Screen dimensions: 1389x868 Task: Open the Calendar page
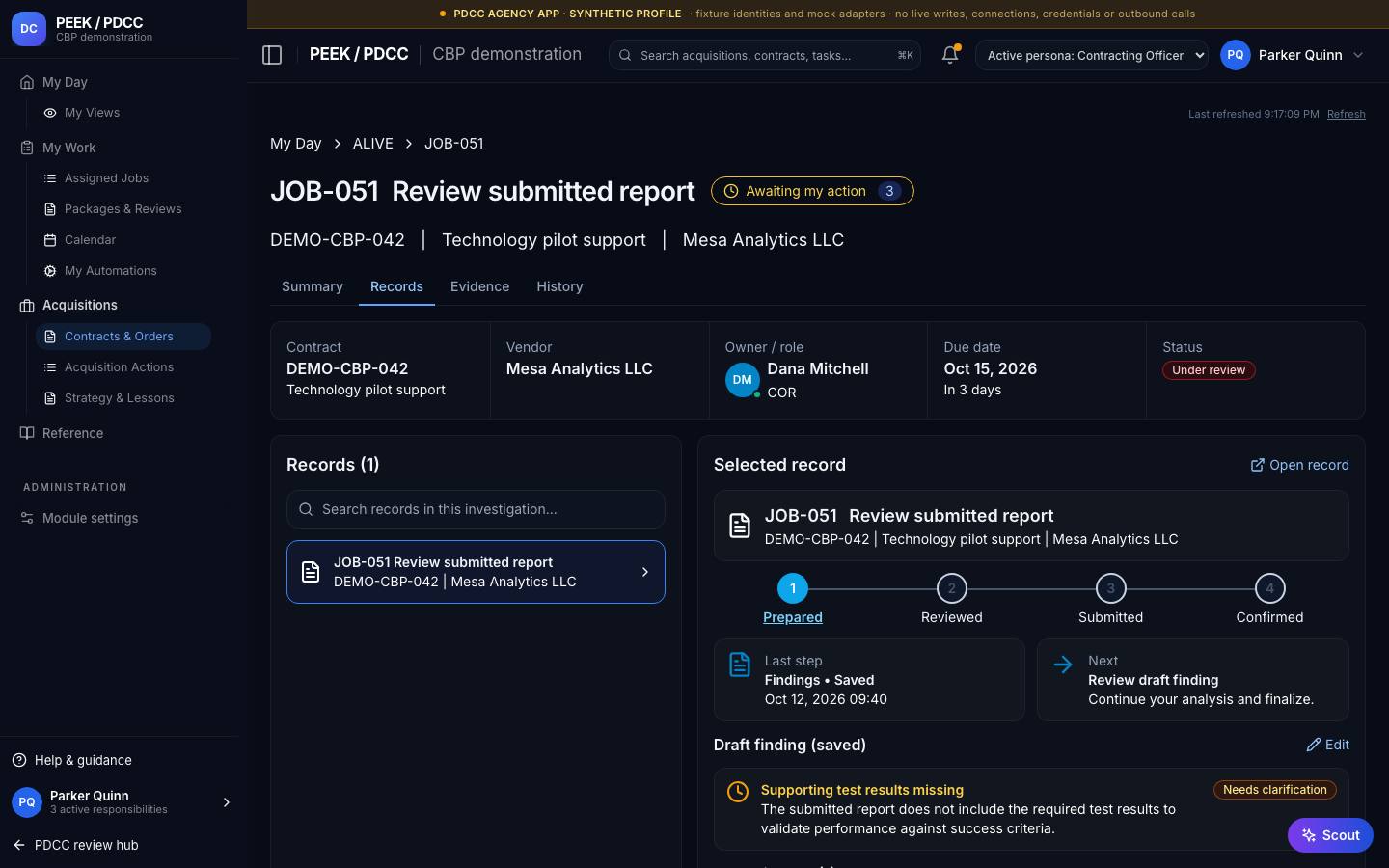pyautogui.click(x=90, y=240)
